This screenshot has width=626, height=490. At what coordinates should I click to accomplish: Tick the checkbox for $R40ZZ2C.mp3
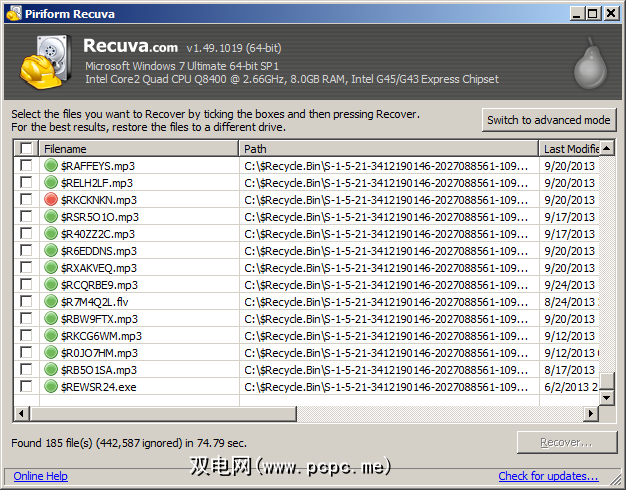26,233
